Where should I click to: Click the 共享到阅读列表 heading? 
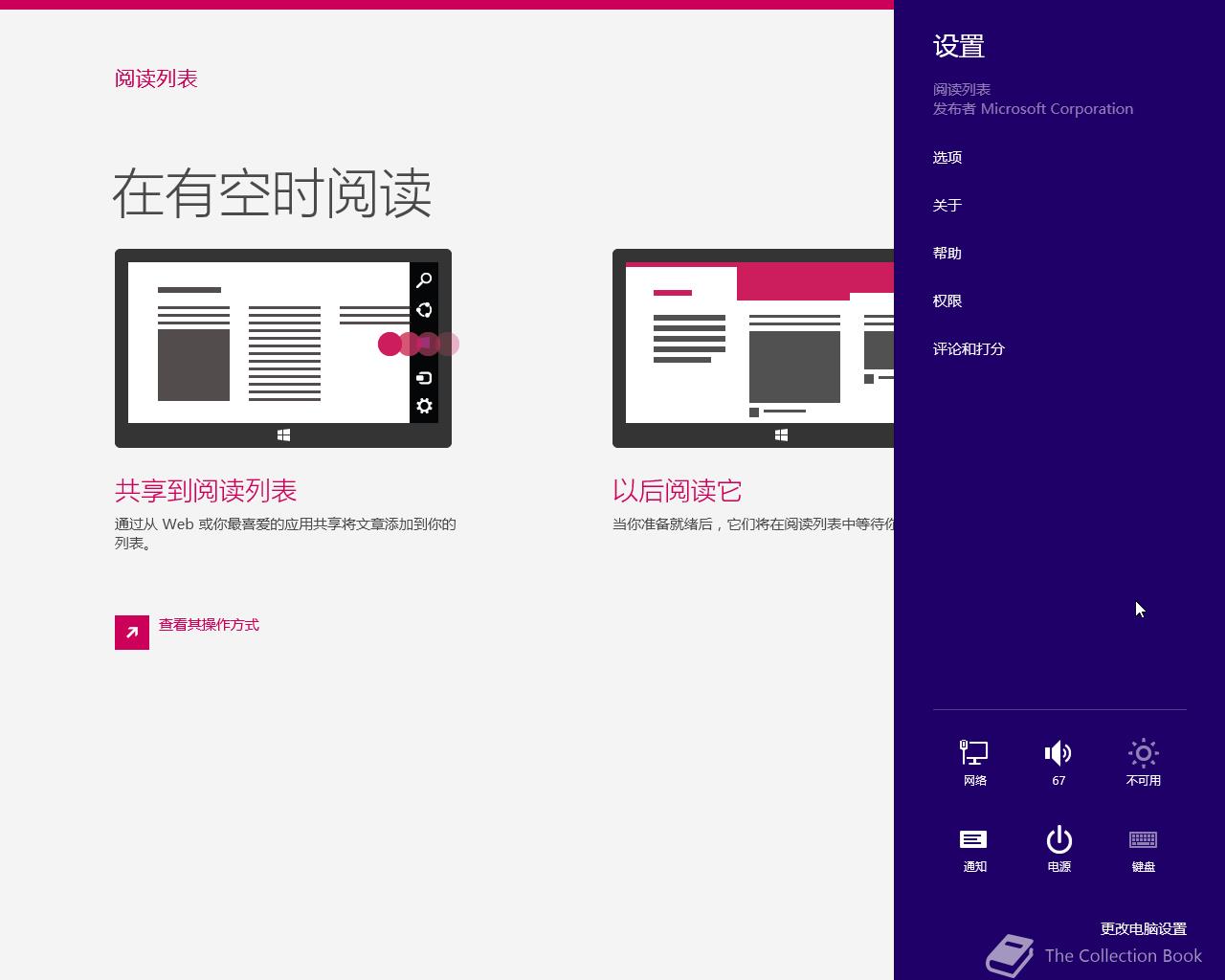206,491
